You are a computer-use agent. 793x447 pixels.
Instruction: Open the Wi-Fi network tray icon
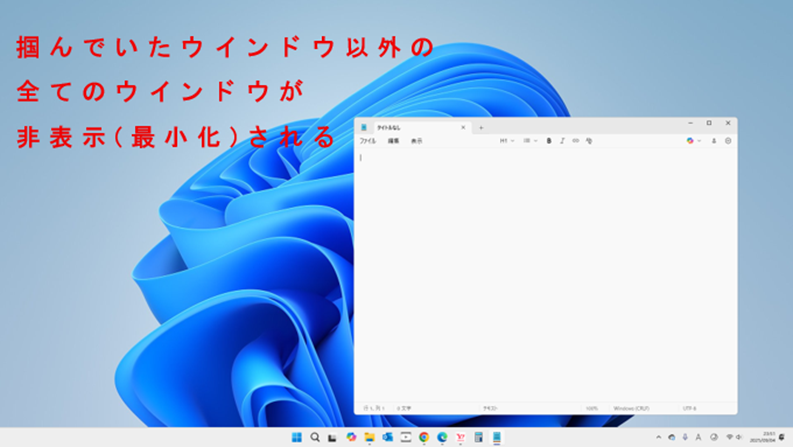pyautogui.click(x=729, y=437)
